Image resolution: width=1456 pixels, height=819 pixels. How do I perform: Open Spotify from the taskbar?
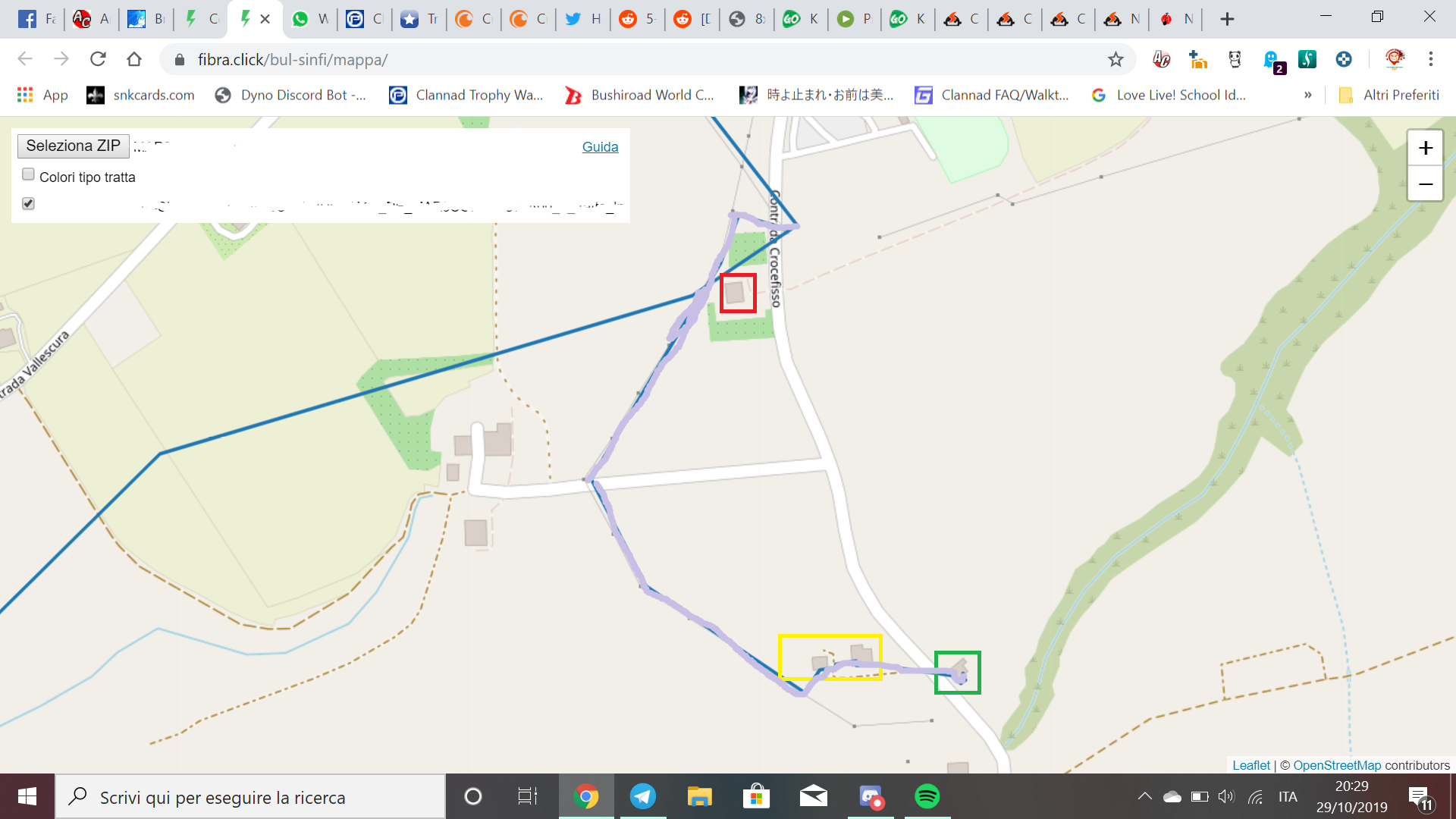coord(927,796)
